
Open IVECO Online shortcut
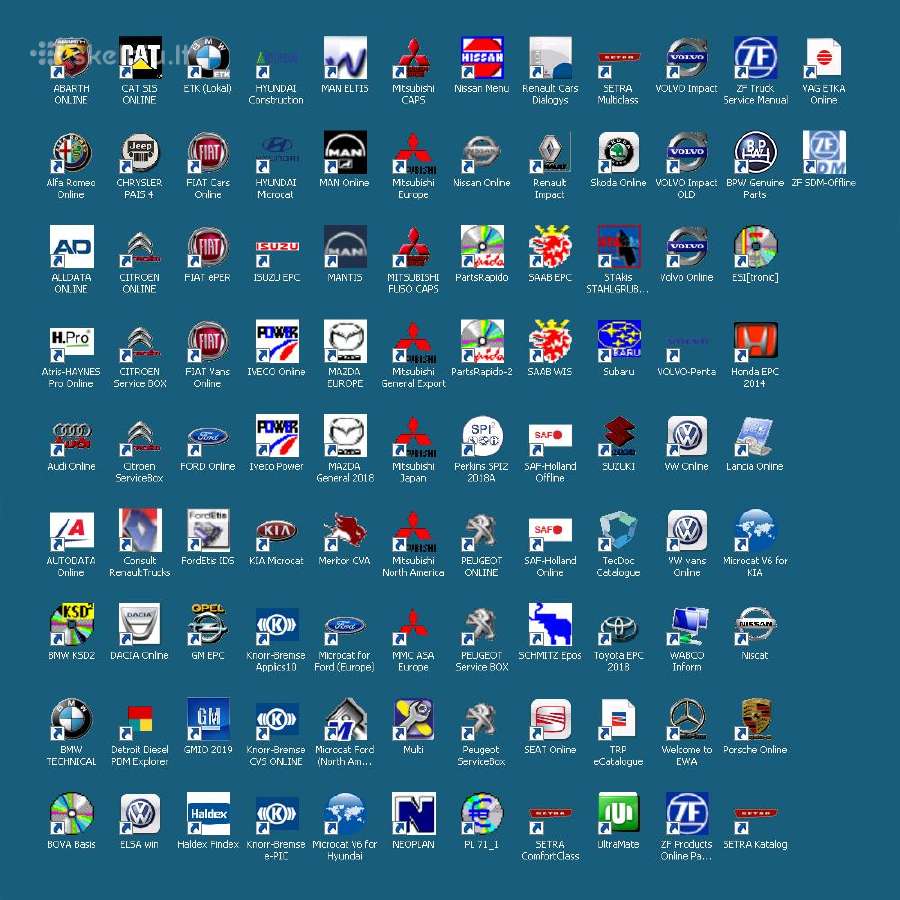tap(276, 341)
